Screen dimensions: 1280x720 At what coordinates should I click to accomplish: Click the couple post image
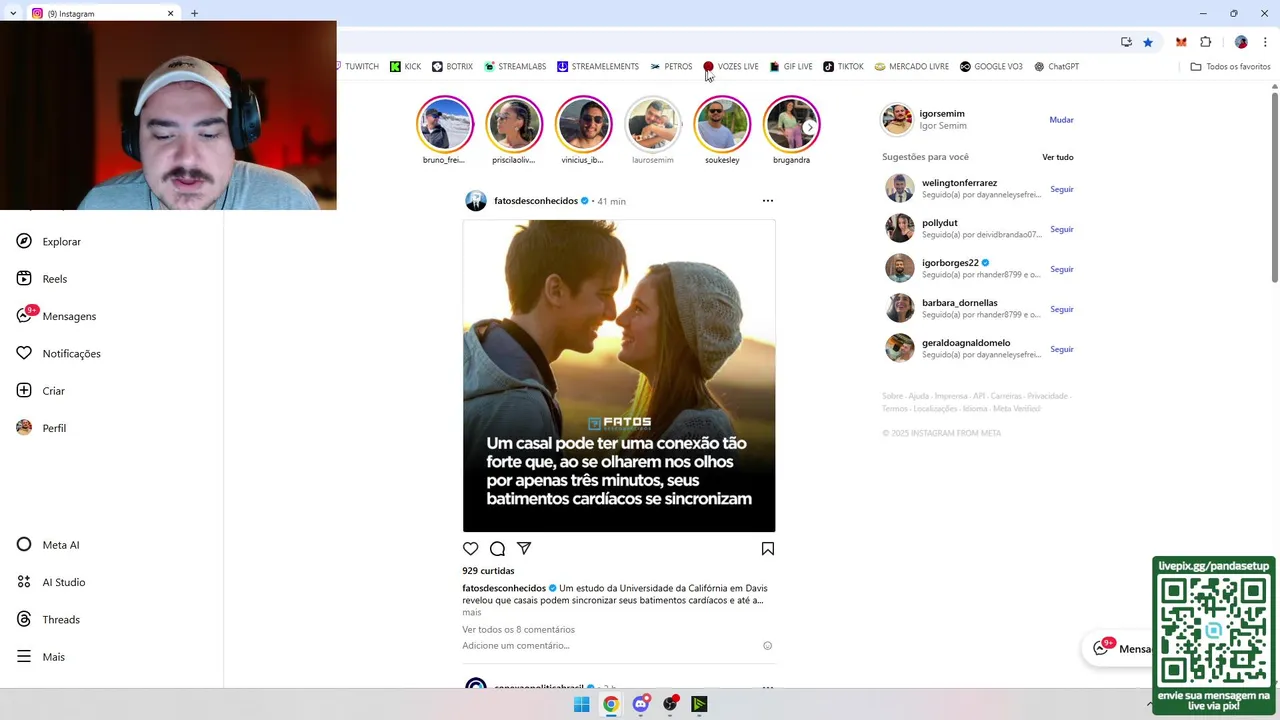(x=619, y=376)
